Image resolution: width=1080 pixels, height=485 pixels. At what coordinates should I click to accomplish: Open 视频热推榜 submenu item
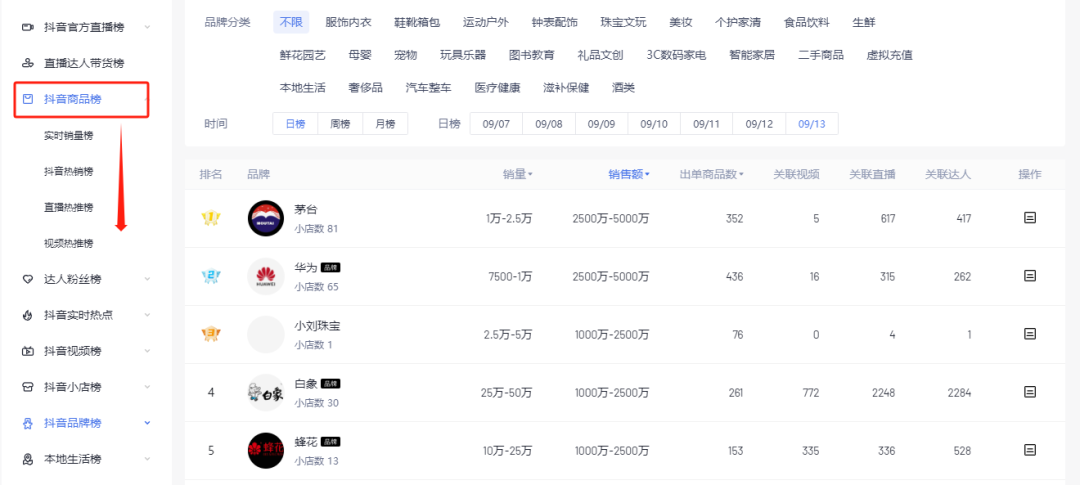click(x=68, y=243)
